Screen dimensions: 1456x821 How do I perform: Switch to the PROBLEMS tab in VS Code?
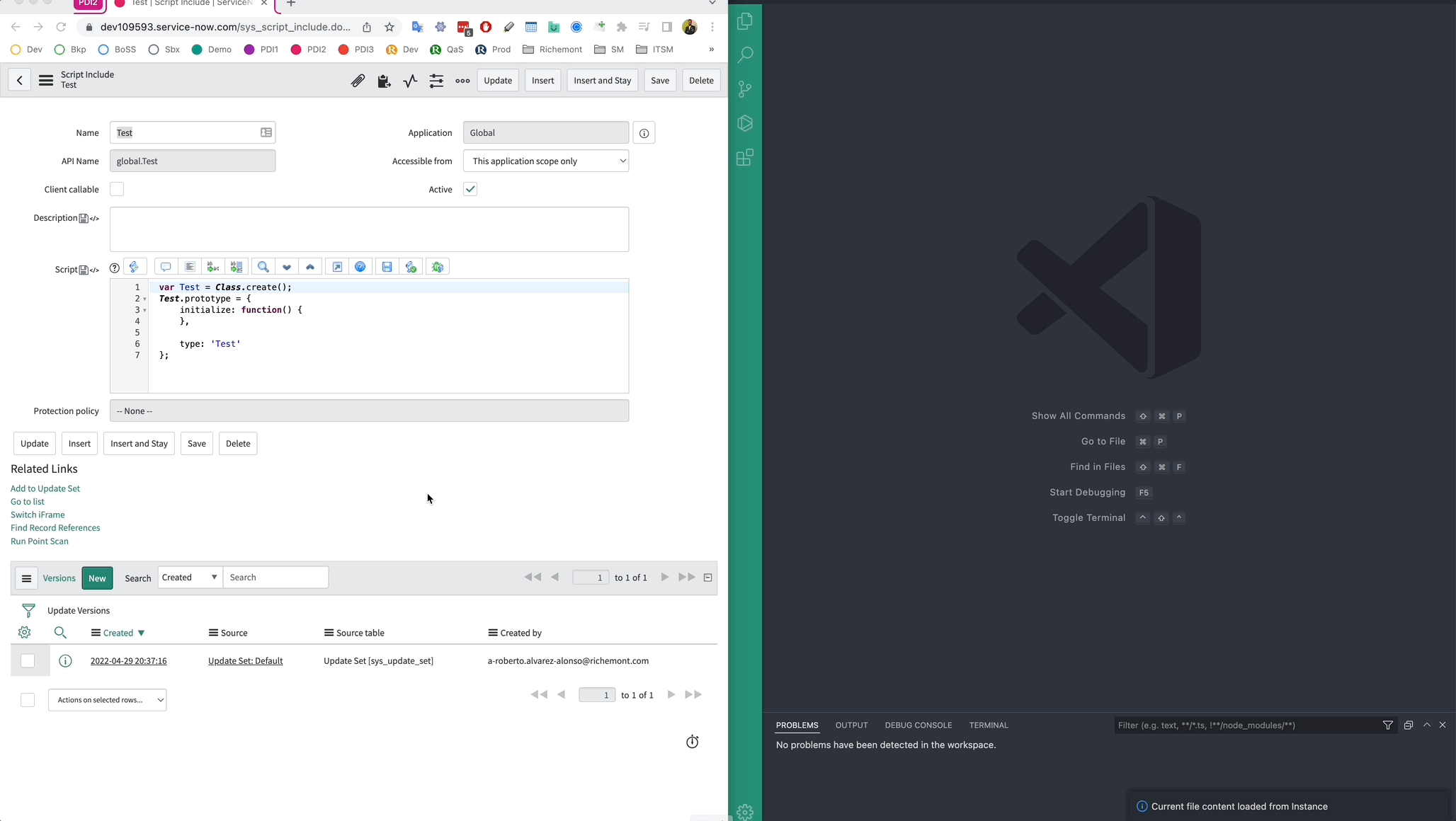(797, 725)
